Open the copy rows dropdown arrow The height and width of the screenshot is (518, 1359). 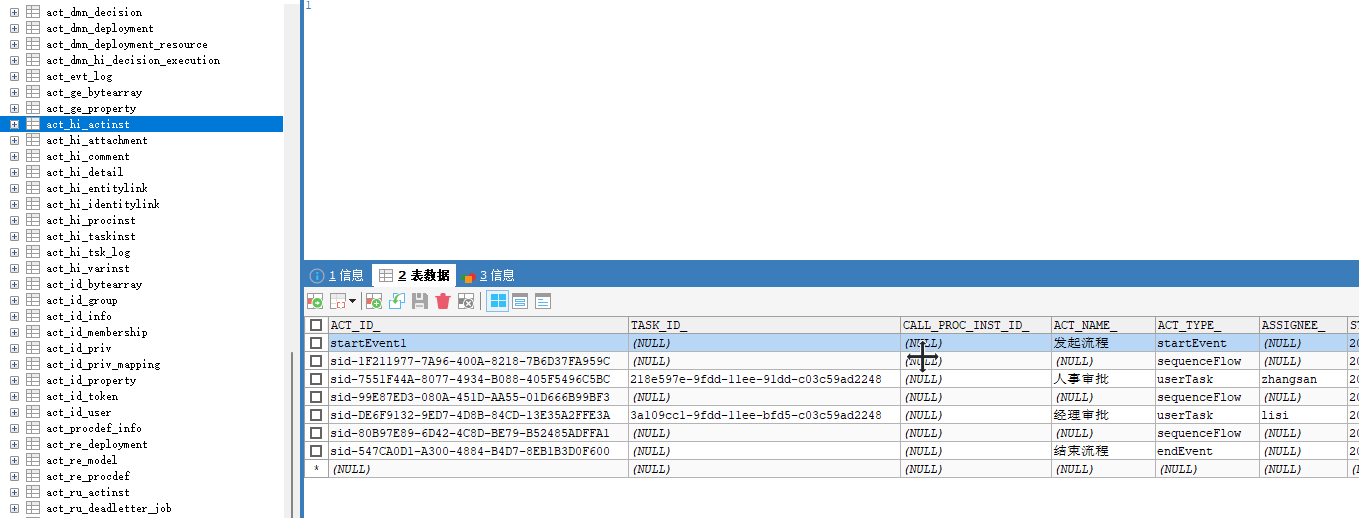click(352, 301)
